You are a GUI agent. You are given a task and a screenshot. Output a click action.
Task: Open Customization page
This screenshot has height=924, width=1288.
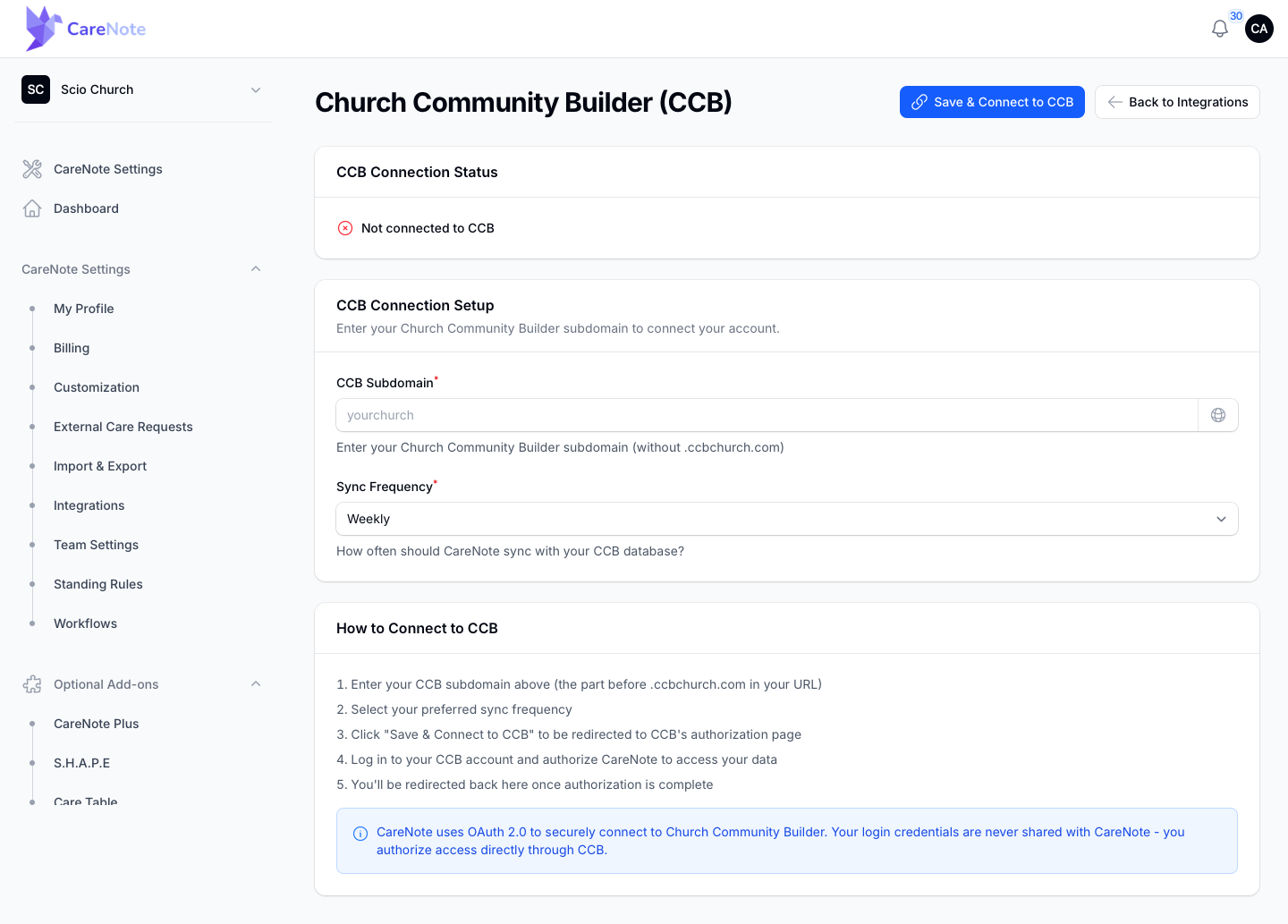(97, 387)
